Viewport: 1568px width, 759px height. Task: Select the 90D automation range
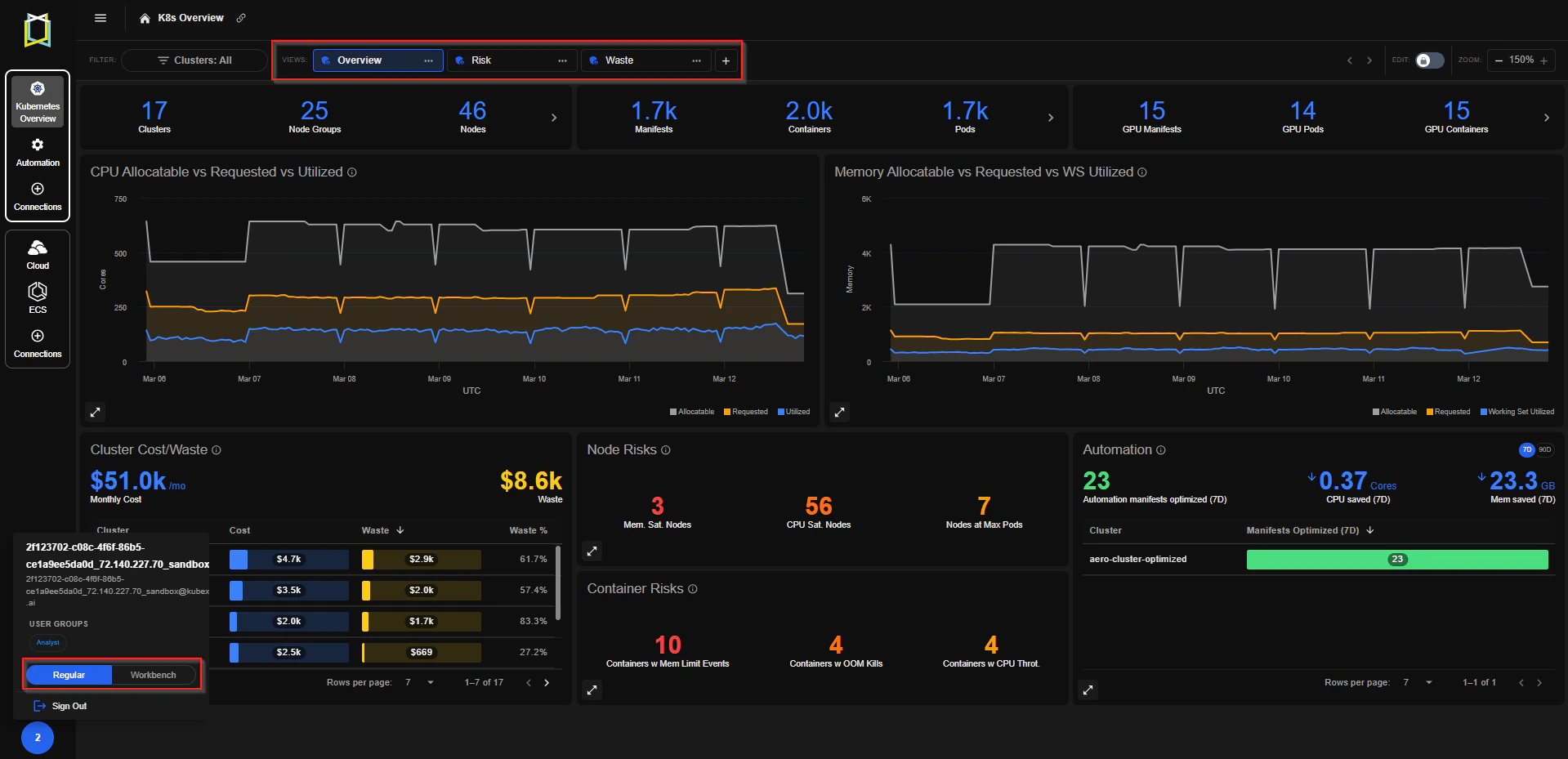[x=1544, y=449]
